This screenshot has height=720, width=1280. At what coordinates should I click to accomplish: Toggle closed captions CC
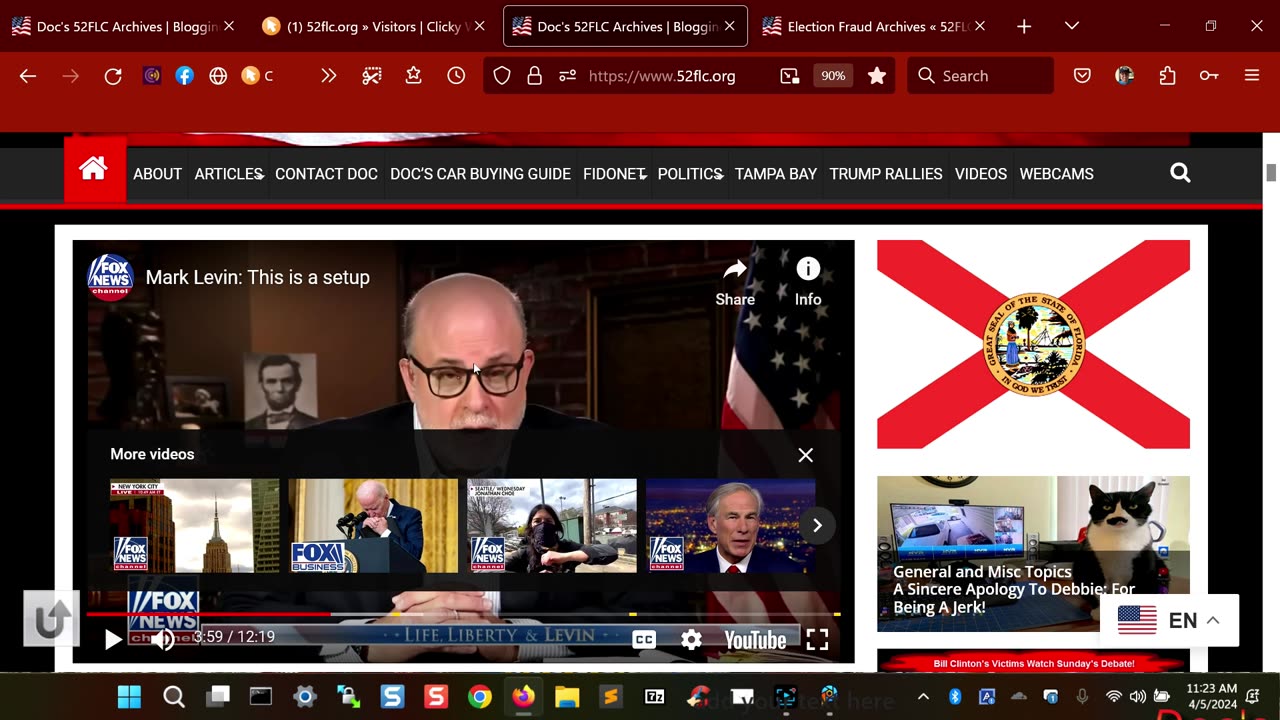click(x=644, y=640)
